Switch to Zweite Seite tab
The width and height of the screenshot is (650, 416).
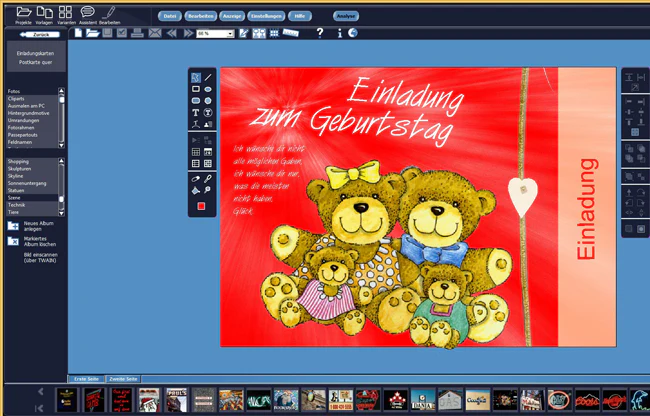tap(123, 379)
